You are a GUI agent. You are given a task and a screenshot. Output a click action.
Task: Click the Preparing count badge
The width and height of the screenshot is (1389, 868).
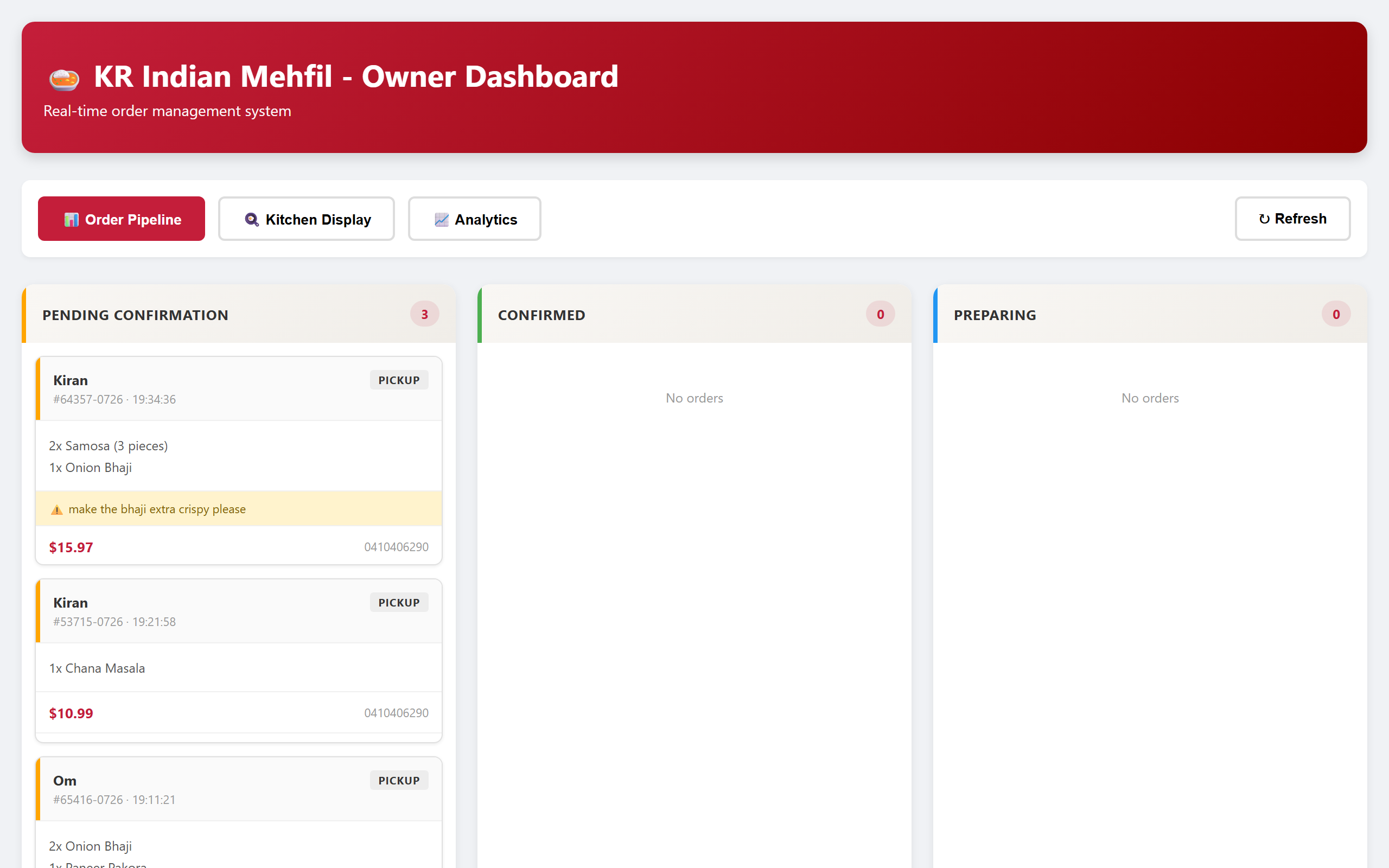(1336, 314)
